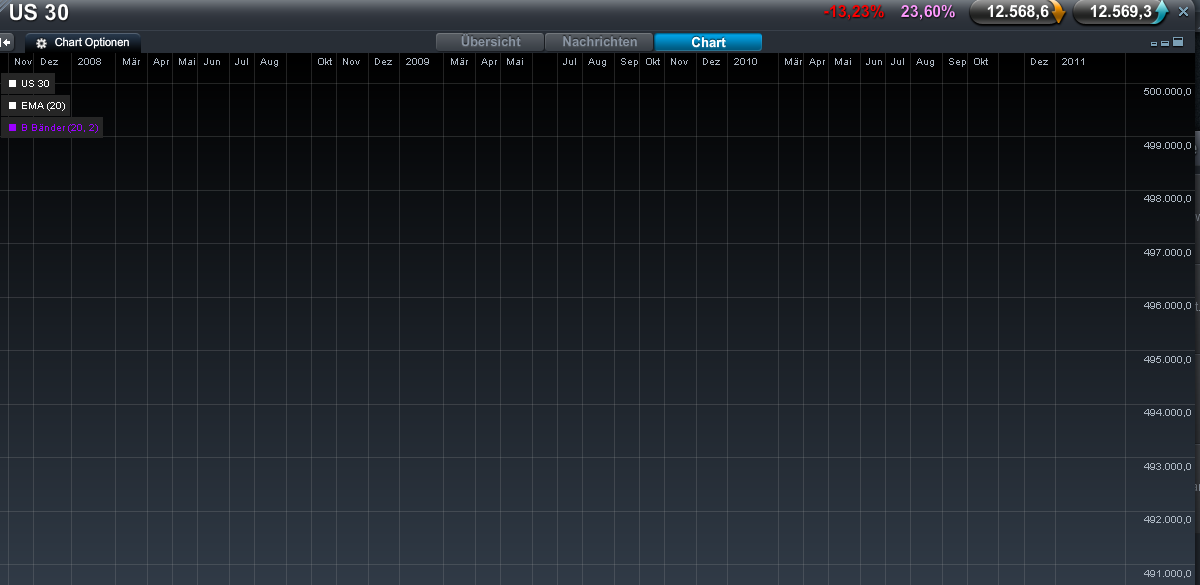
Task: Toggle the US 30 series in the legend
Action: [x=28, y=84]
